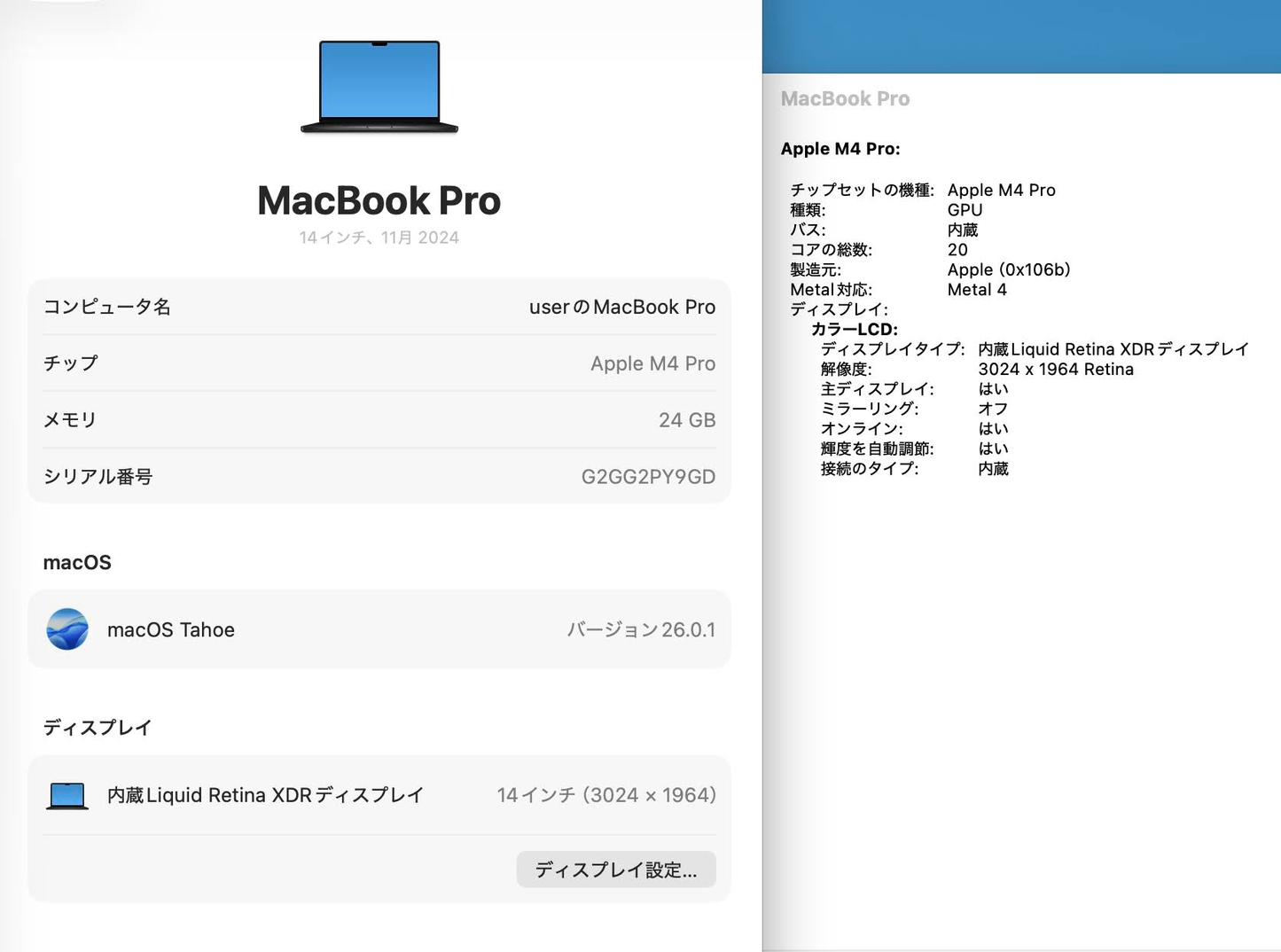Click vendor value Apple (0x106b)
The height and width of the screenshot is (952, 1281).
pyautogui.click(x=1009, y=270)
